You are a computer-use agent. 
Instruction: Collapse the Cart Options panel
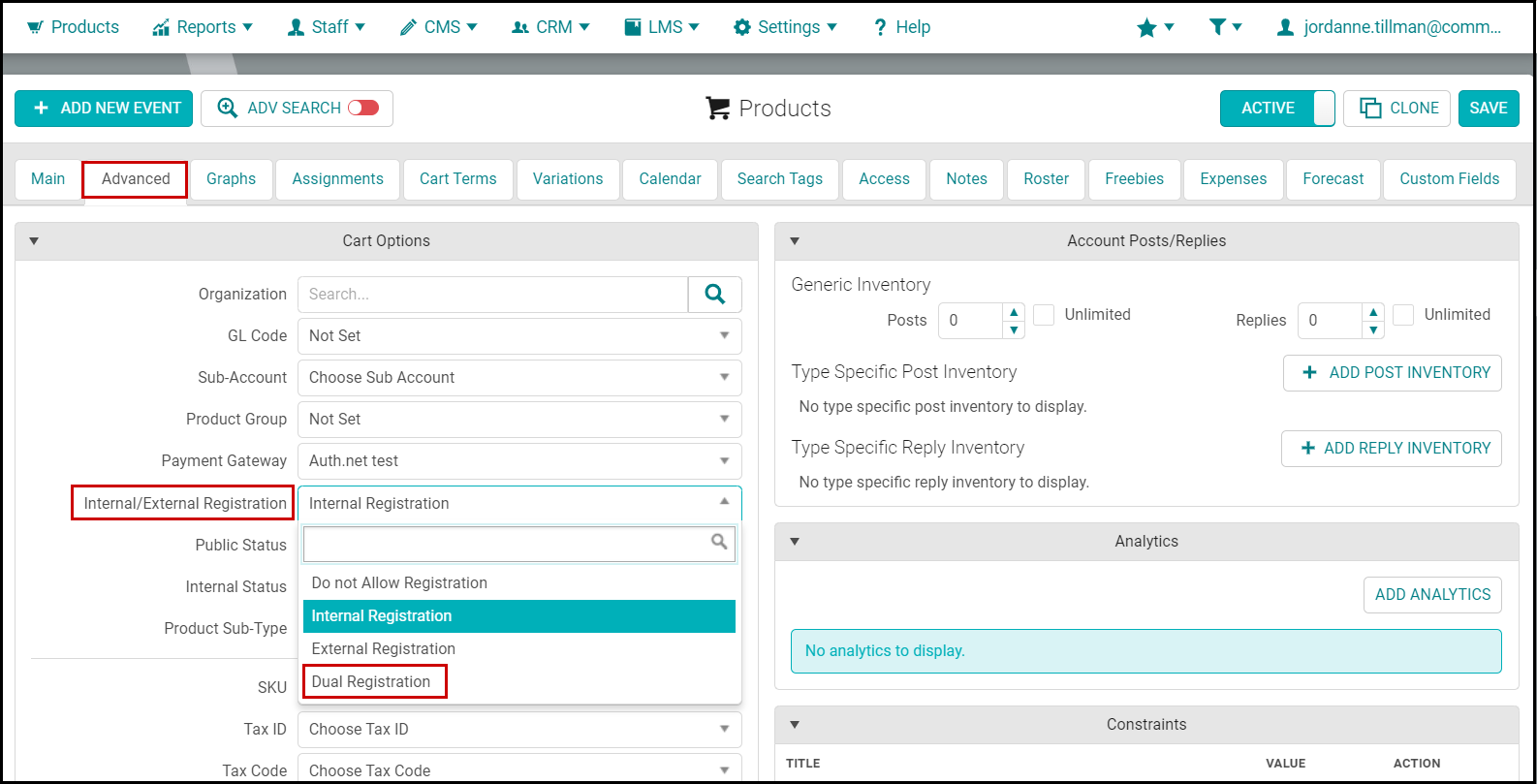click(x=34, y=241)
